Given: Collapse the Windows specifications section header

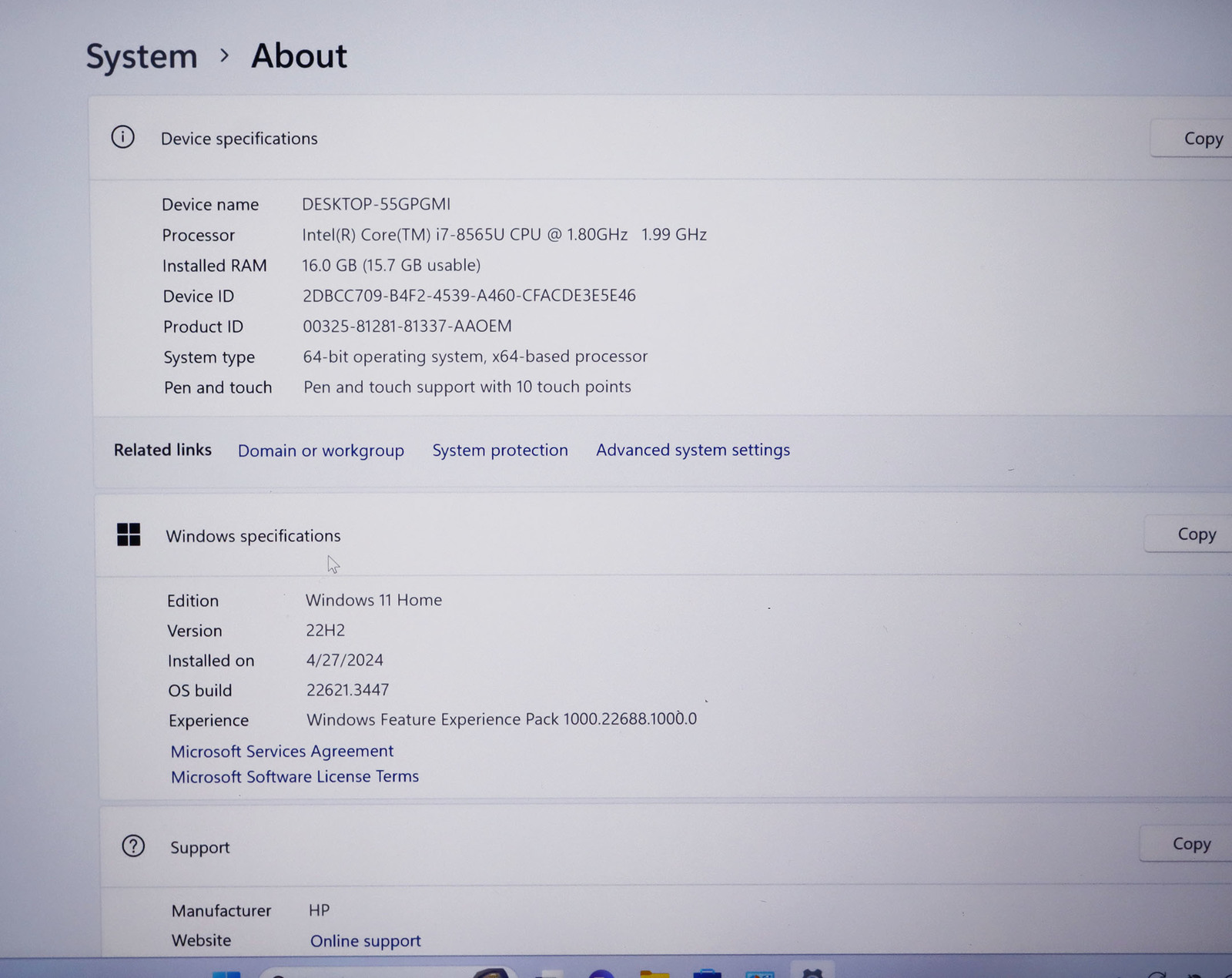Looking at the screenshot, I should click(x=662, y=535).
